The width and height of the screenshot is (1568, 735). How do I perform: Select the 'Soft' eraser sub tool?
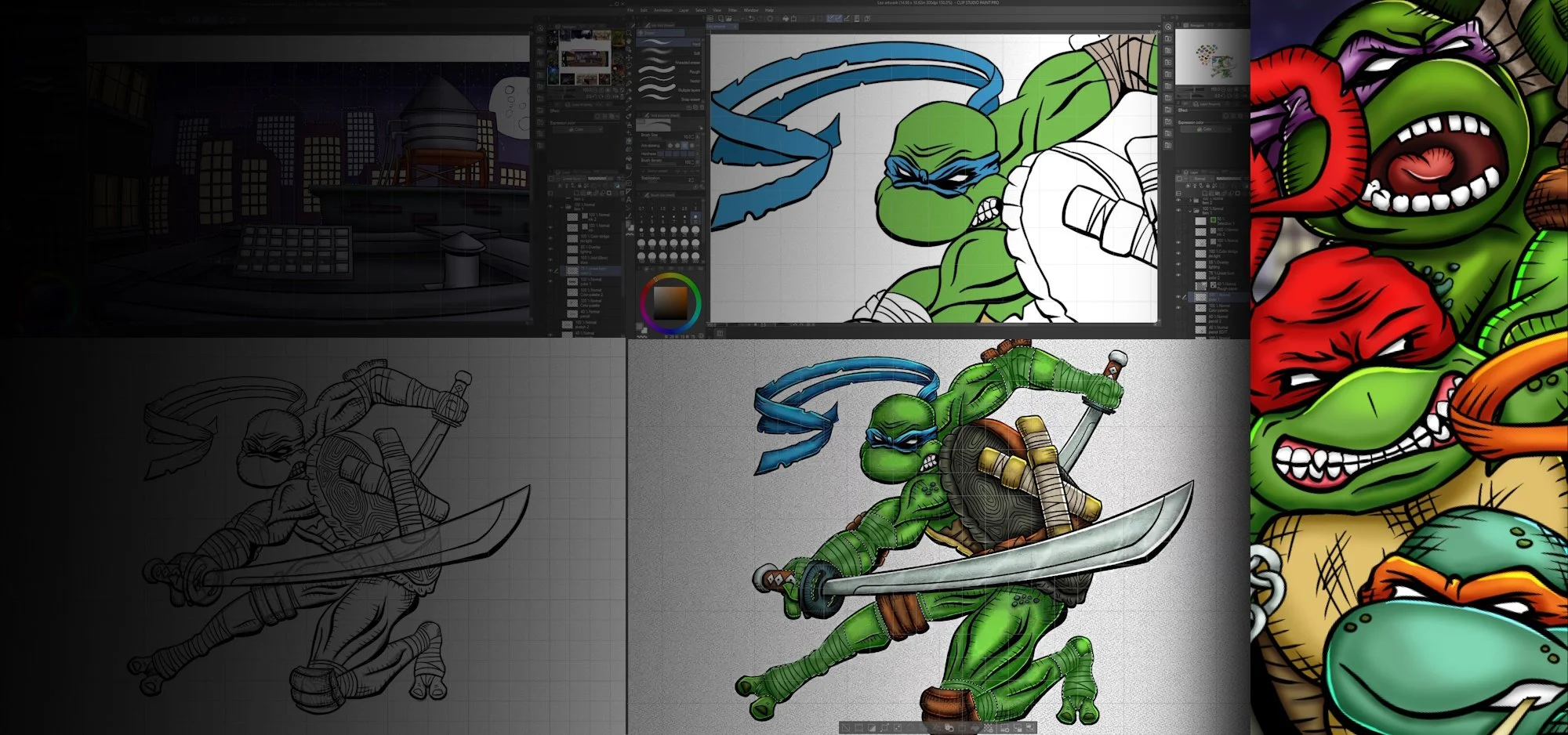click(669, 51)
